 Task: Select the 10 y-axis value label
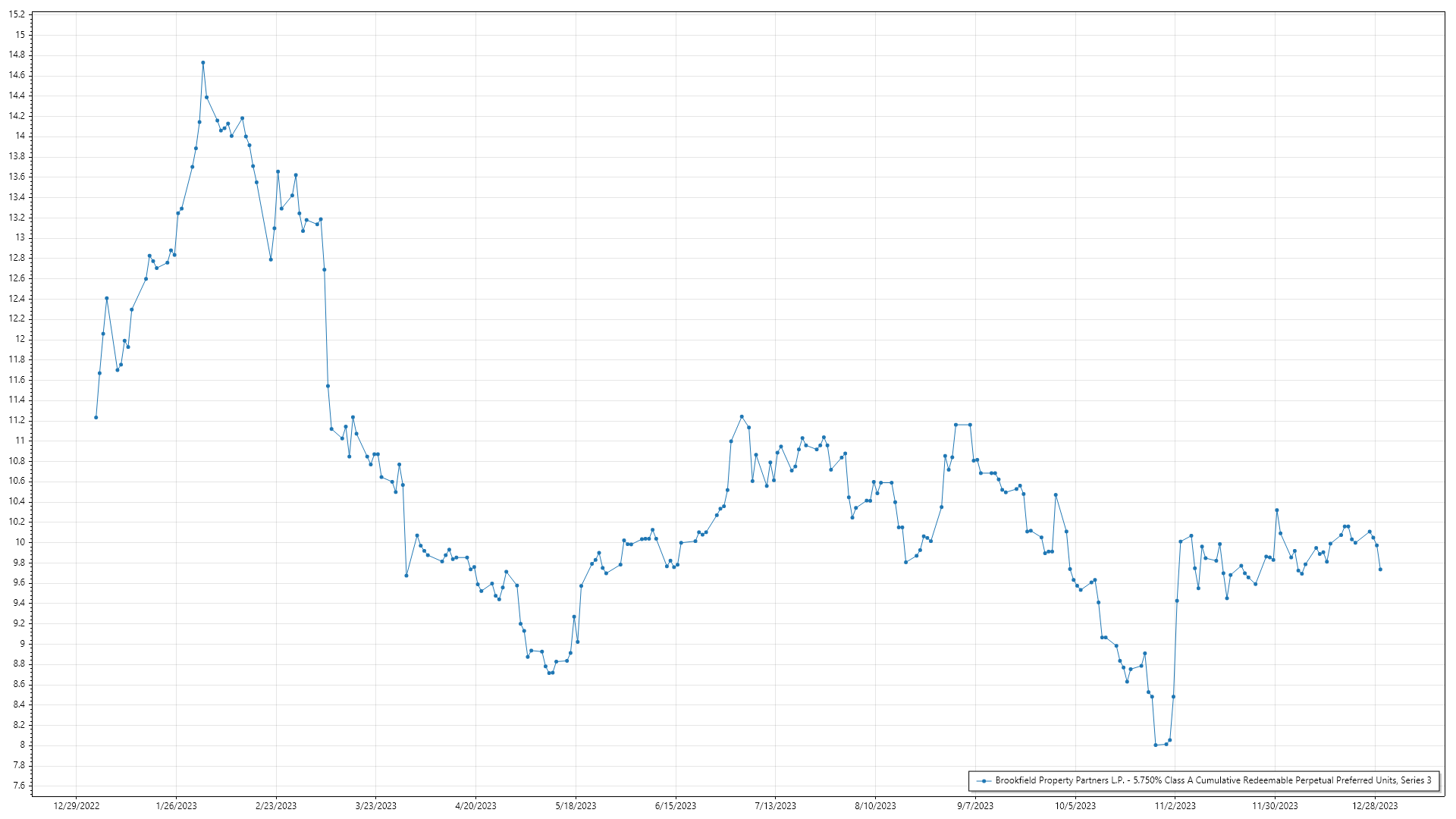click(x=20, y=542)
